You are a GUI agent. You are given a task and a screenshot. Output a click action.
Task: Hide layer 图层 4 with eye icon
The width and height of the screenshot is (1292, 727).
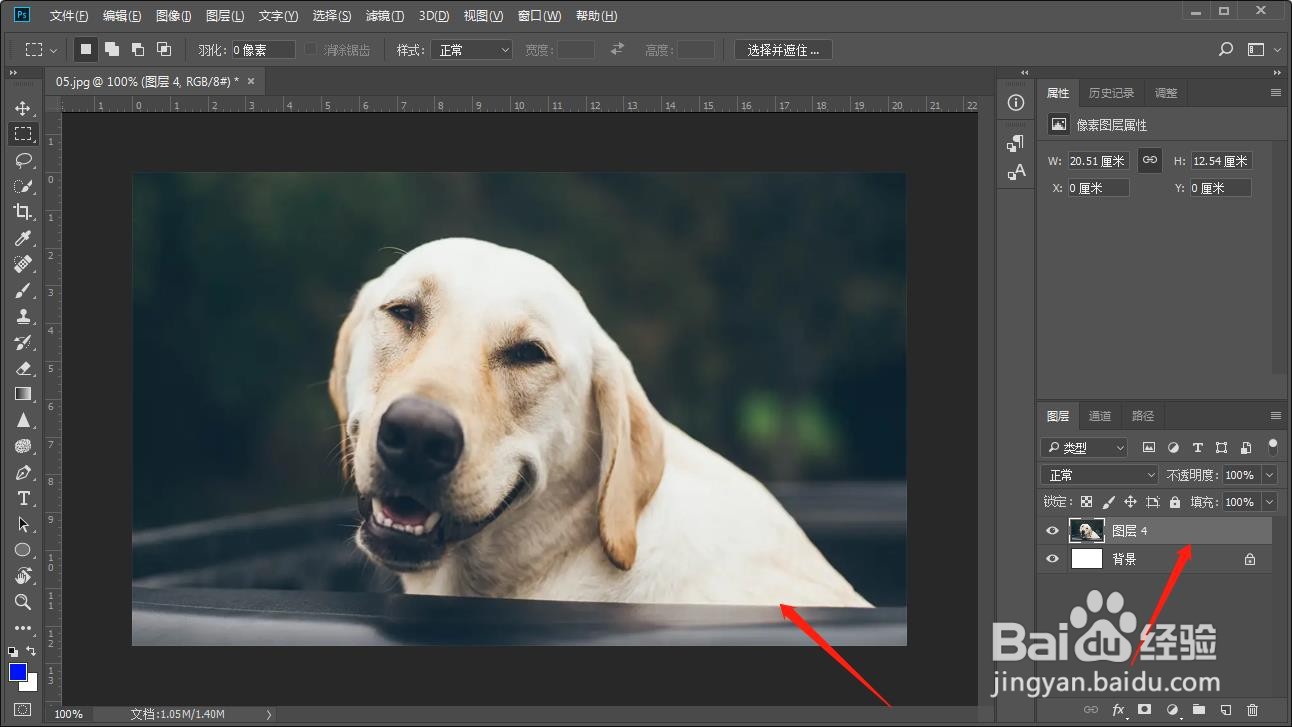(1052, 531)
